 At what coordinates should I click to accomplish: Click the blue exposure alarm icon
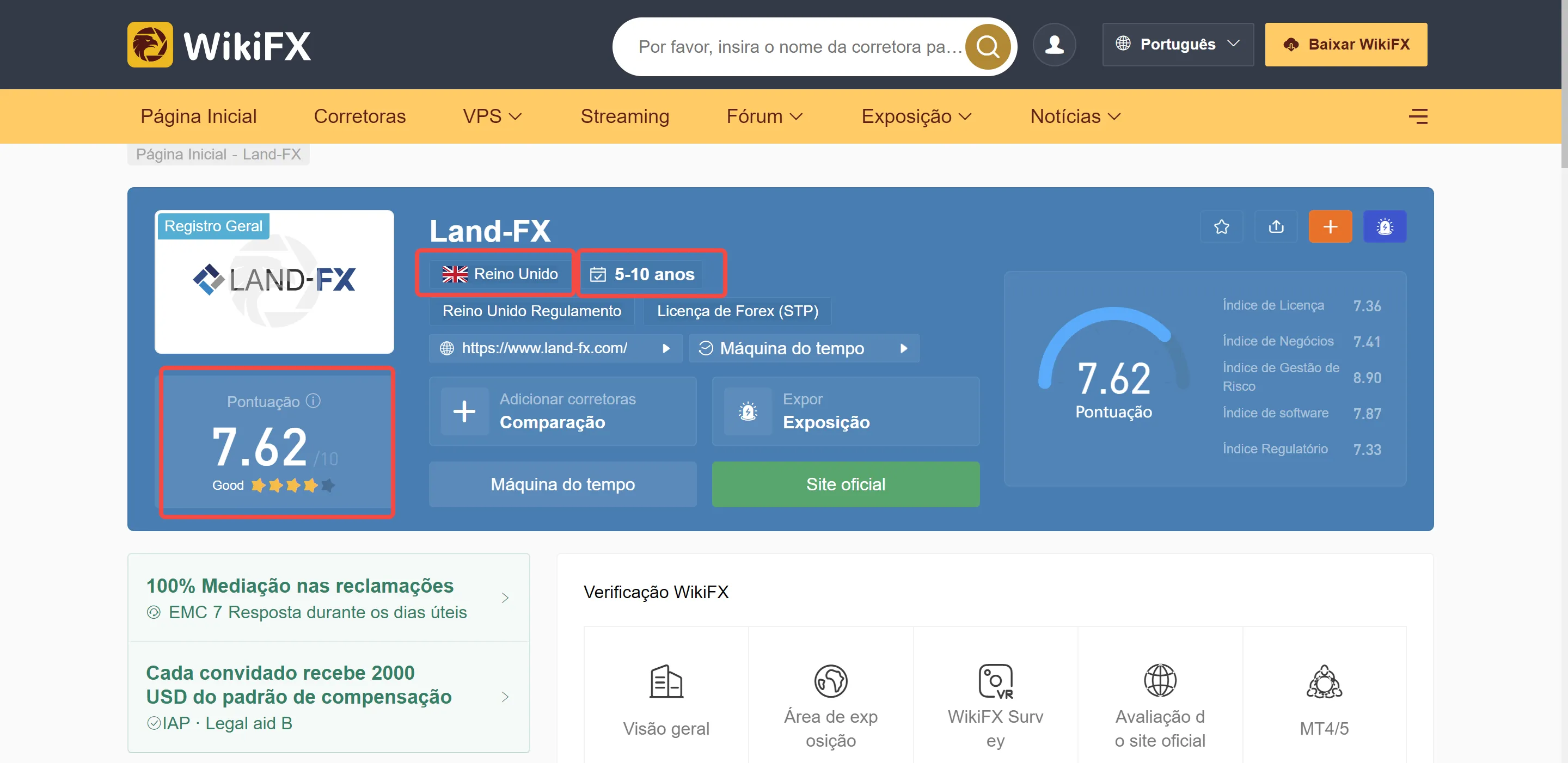click(x=1385, y=226)
